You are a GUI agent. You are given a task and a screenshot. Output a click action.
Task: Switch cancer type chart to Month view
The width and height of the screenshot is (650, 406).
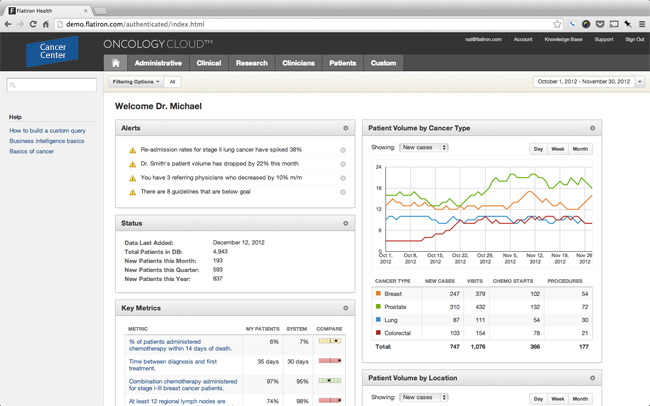580,149
